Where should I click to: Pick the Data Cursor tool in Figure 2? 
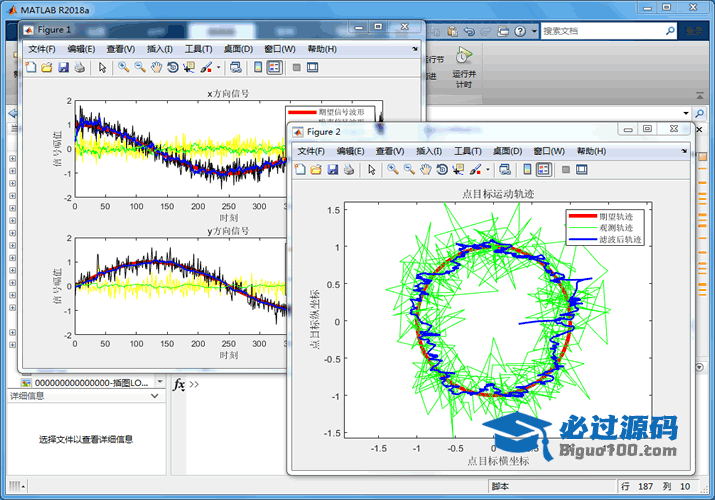(x=459, y=170)
